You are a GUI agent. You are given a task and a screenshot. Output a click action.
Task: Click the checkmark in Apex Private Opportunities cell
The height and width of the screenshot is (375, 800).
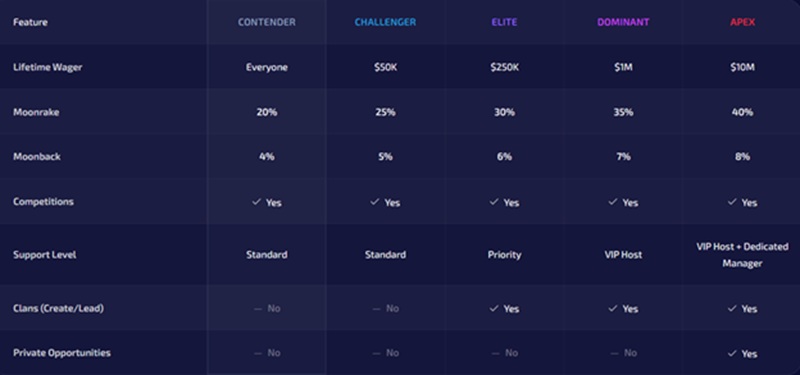(x=732, y=353)
